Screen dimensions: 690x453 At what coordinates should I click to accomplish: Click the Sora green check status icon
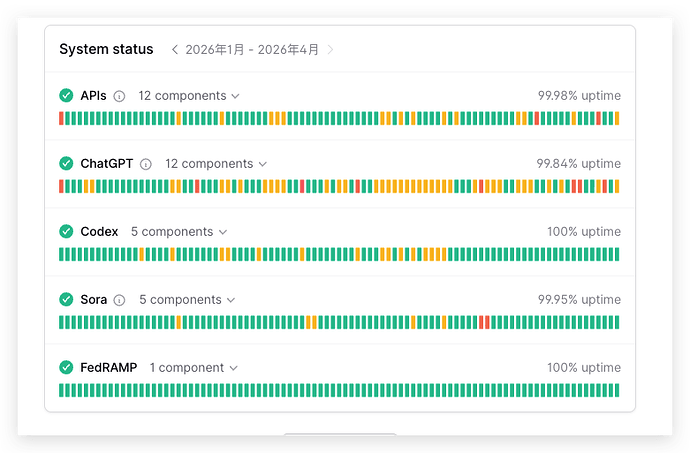pos(66,299)
